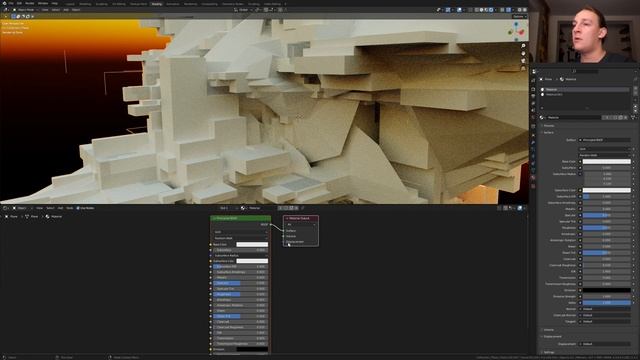
Task: Open the Window menu
Action: 43,3
